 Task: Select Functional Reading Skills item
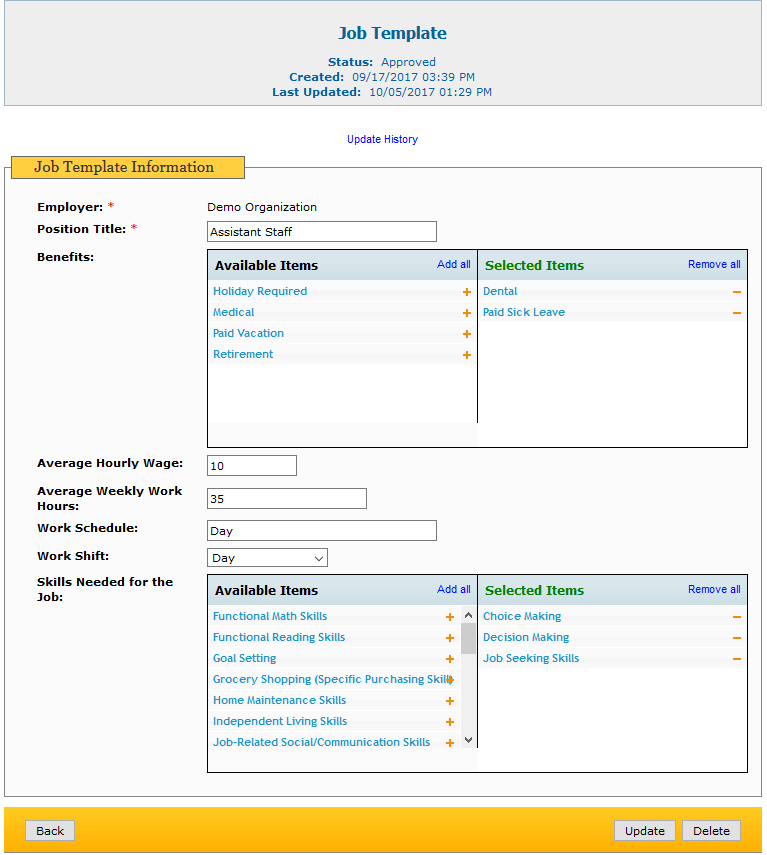[279, 637]
